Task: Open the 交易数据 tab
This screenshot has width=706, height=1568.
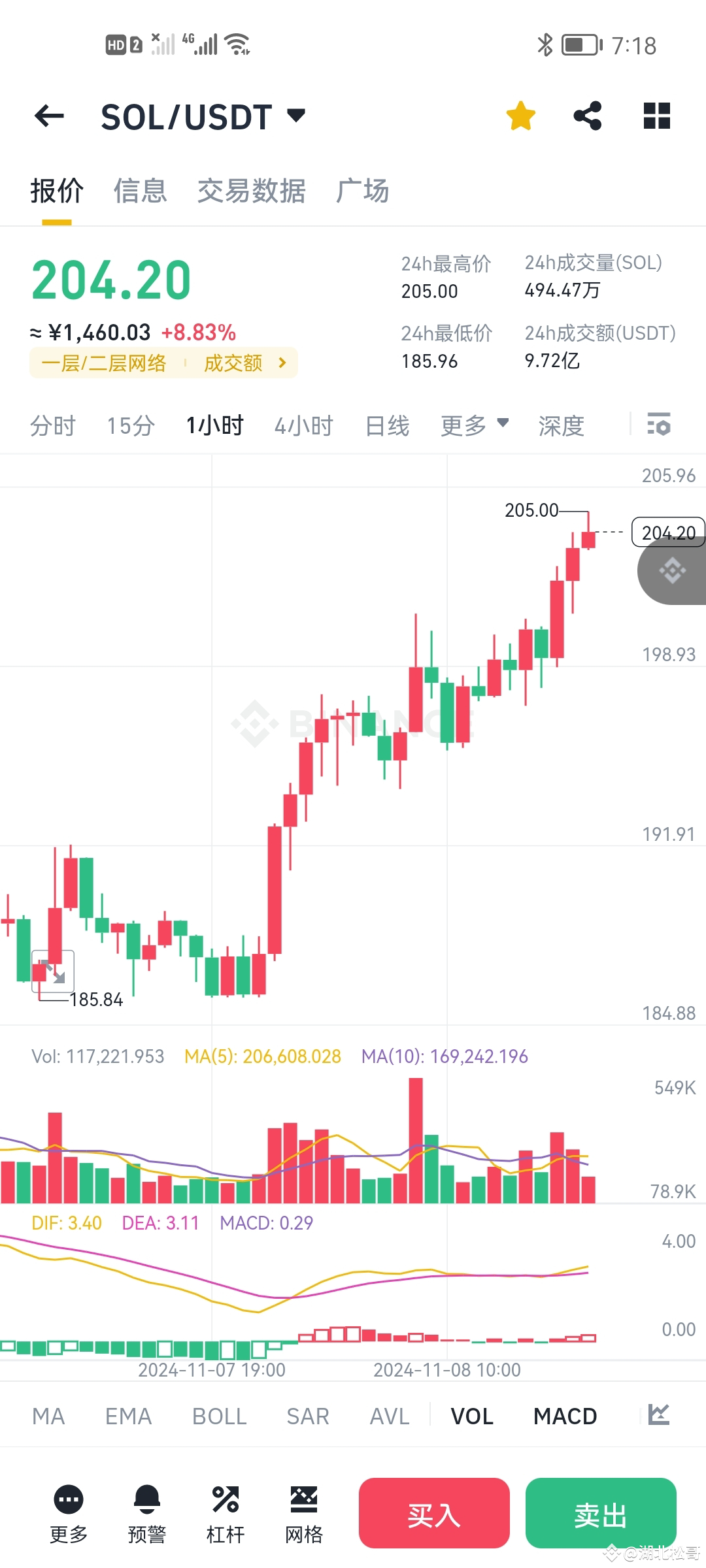Action: (252, 191)
